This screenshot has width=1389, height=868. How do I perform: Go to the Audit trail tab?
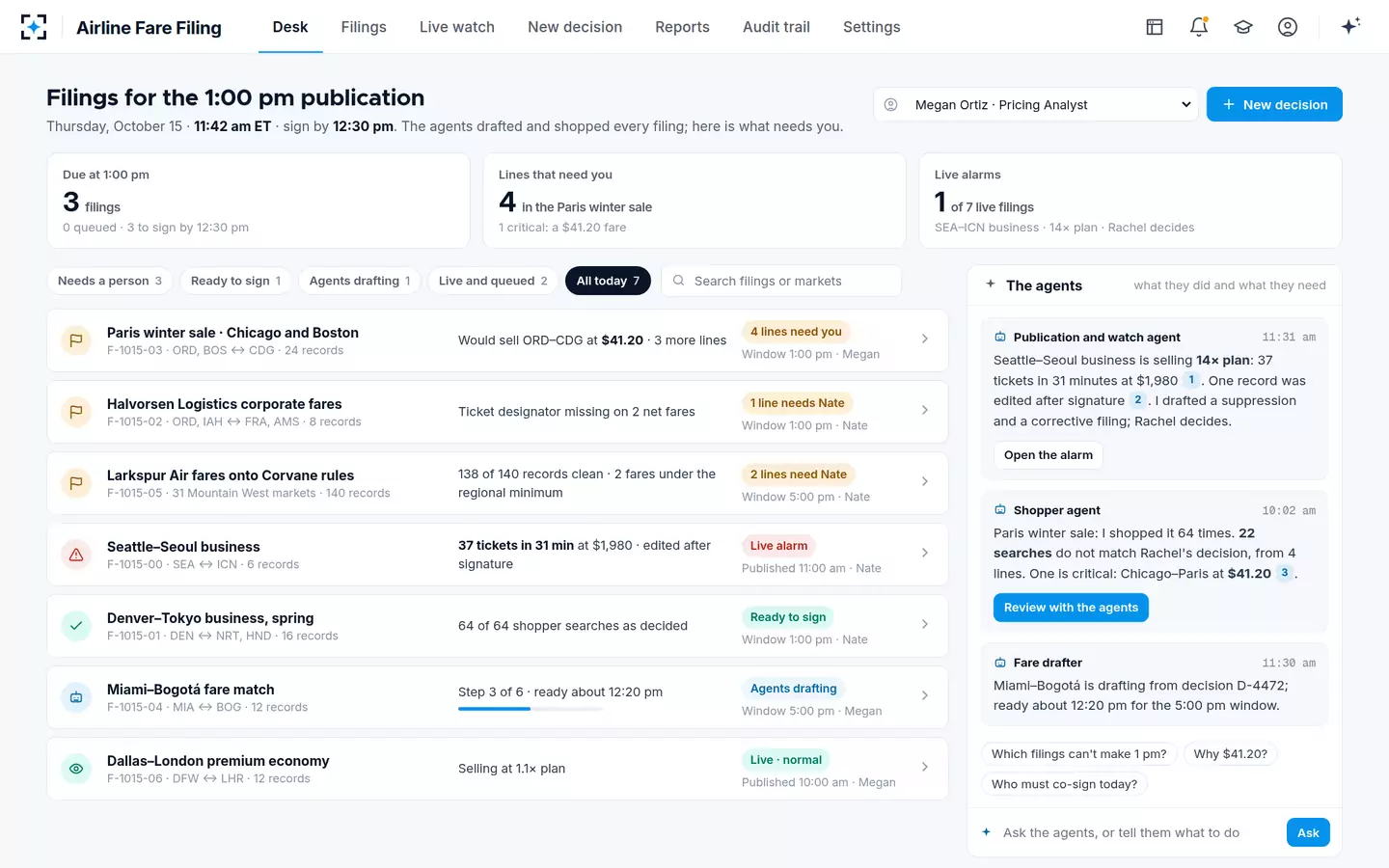(x=776, y=27)
